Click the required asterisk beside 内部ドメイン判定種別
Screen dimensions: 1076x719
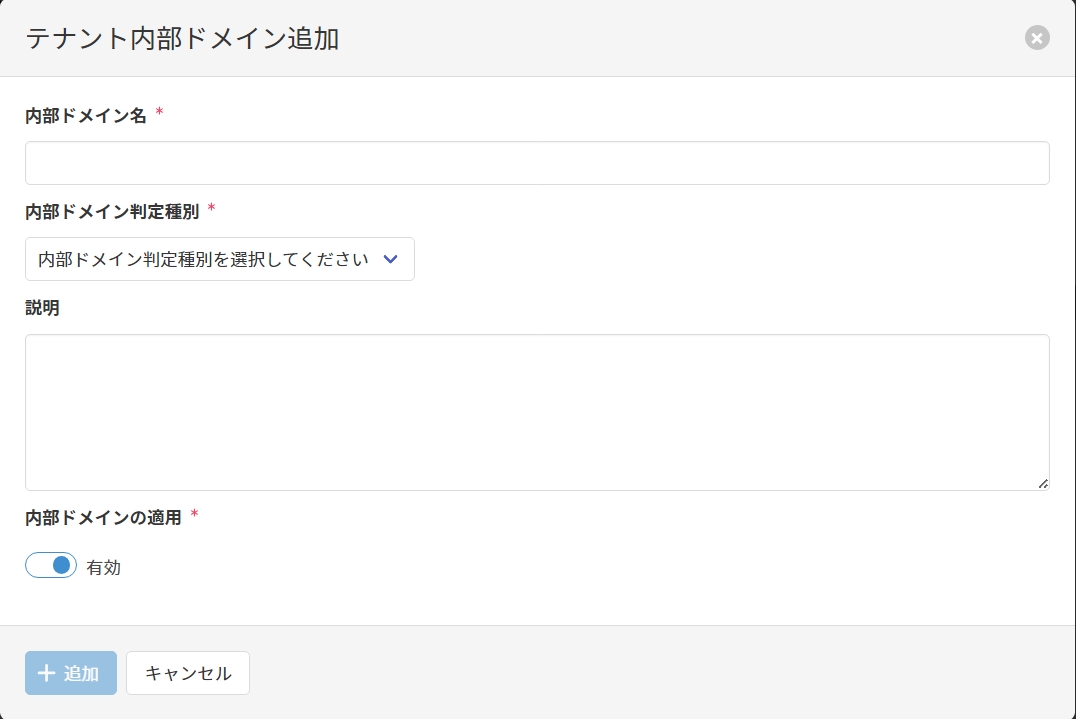(x=212, y=210)
